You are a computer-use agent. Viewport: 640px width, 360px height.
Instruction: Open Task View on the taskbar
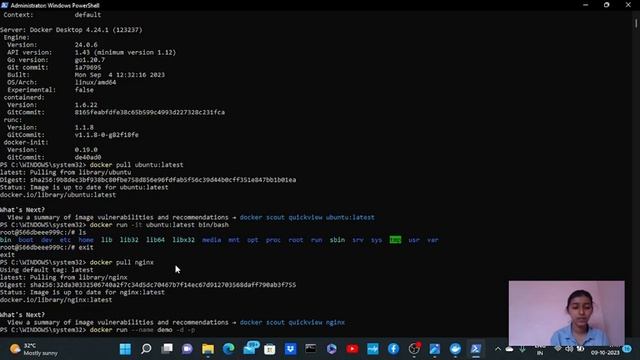(167, 349)
